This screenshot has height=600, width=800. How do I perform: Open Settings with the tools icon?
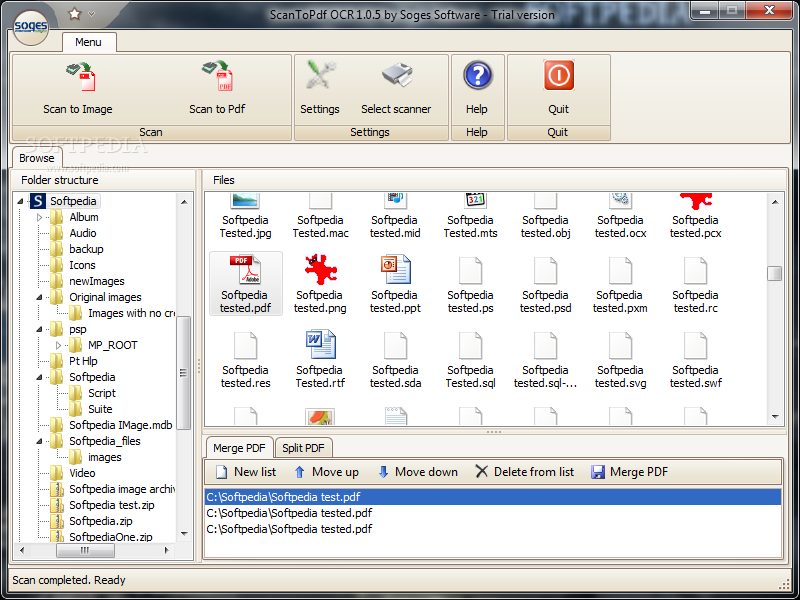point(320,76)
